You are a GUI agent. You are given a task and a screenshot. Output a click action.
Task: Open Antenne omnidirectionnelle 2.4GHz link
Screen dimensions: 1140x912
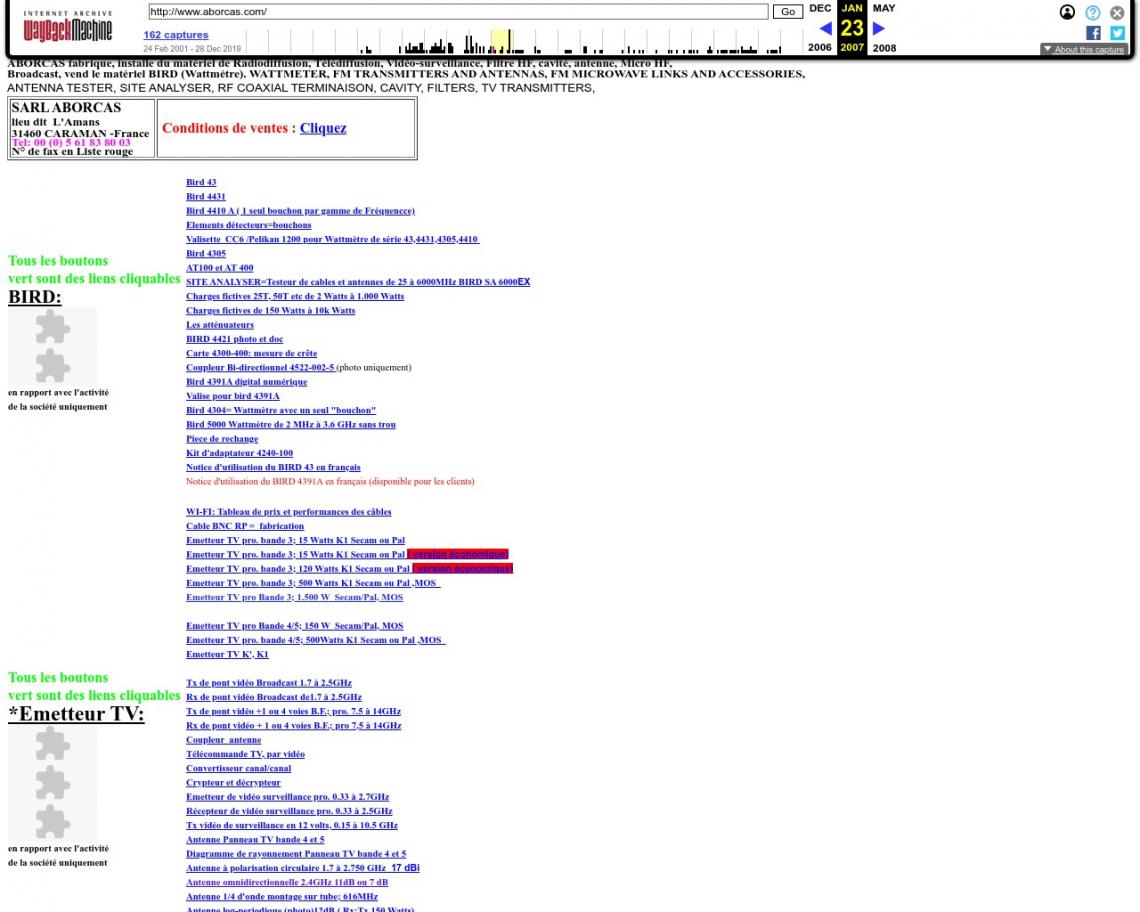pyautogui.click(x=287, y=883)
